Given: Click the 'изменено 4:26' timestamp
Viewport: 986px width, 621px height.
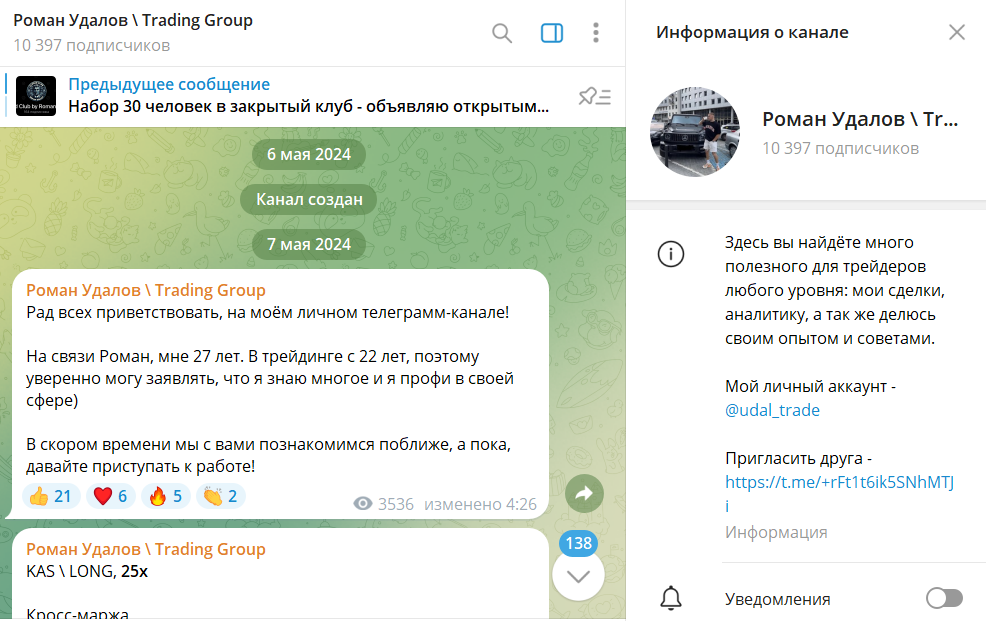Looking at the screenshot, I should [480, 504].
